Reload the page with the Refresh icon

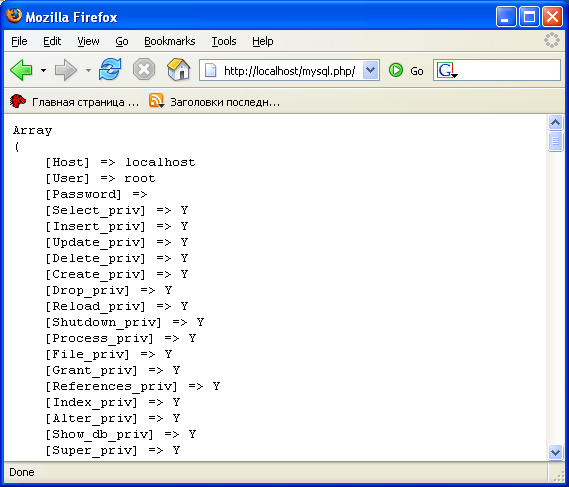click(110, 69)
